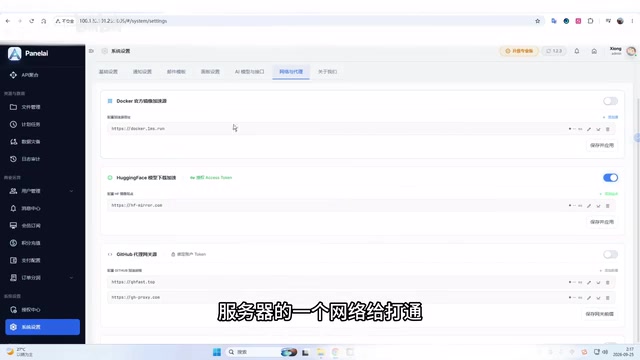Collapse the sidebar with the header toggle icon
Screen dimensions: 640x360
[x=91, y=51]
